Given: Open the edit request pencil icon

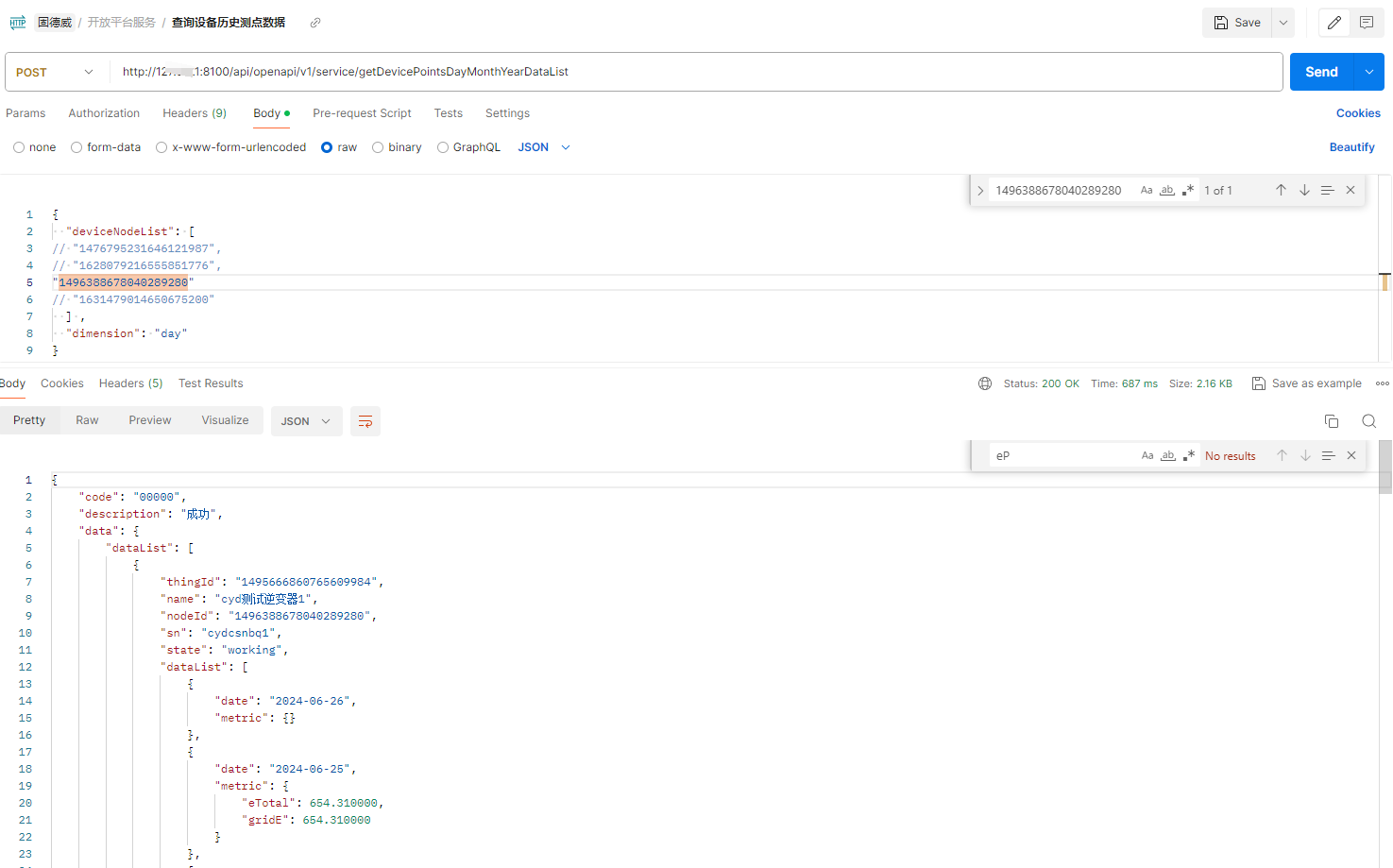Looking at the screenshot, I should (x=1334, y=22).
